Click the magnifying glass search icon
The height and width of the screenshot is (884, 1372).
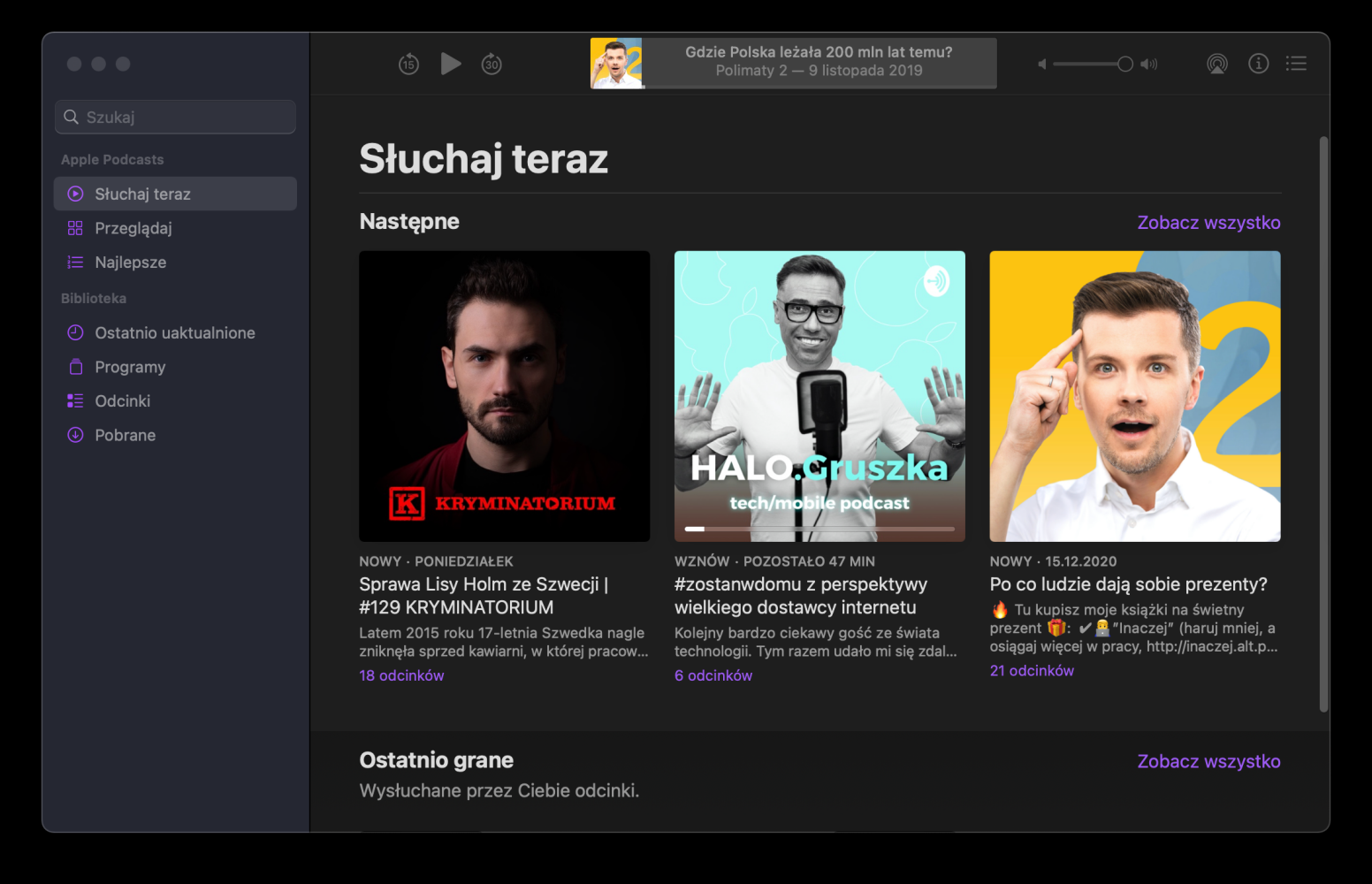point(72,117)
